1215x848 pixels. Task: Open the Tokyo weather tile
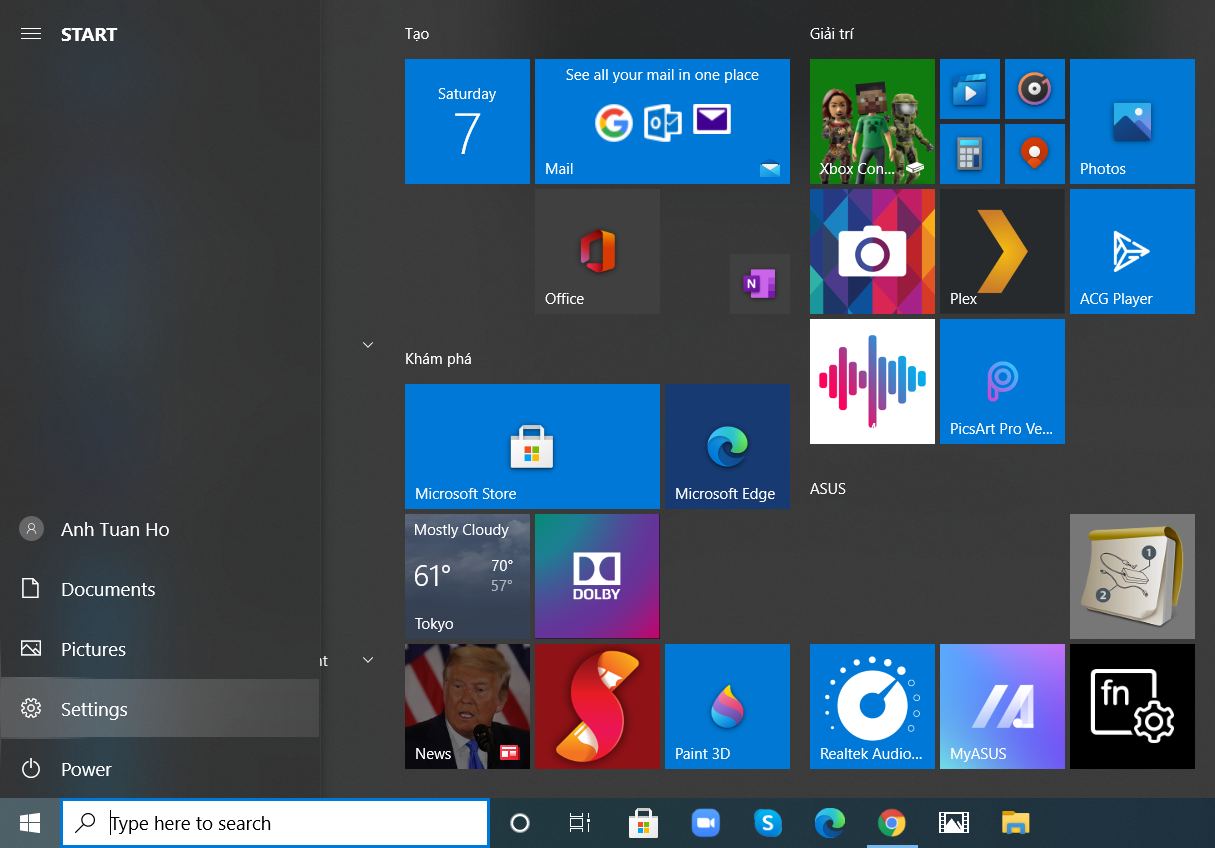click(x=467, y=576)
